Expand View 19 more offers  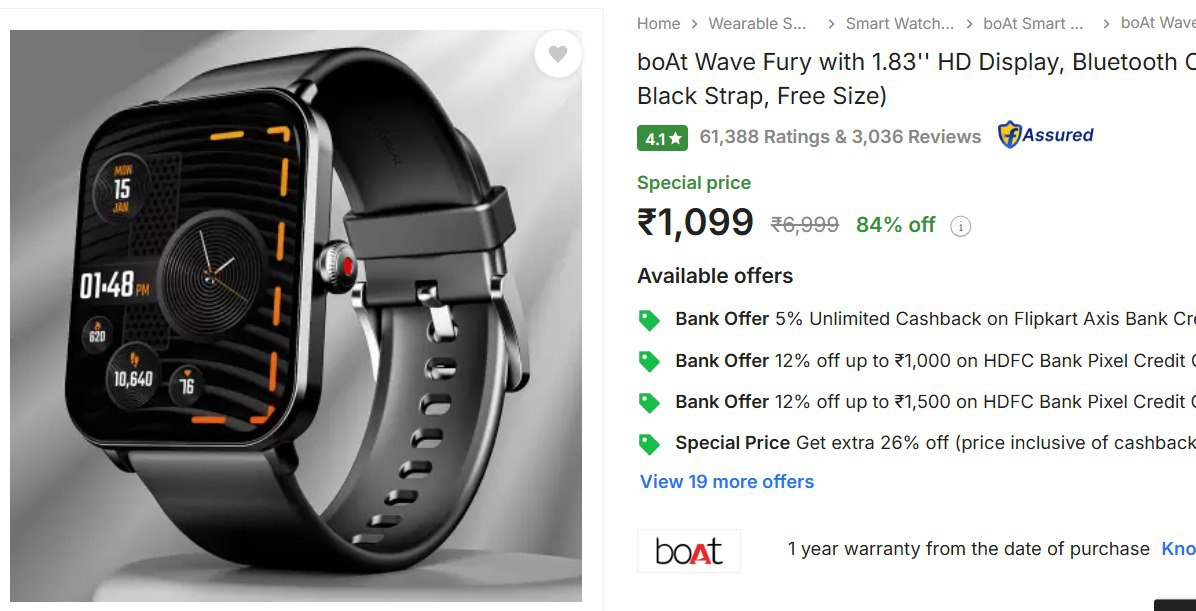(x=727, y=482)
